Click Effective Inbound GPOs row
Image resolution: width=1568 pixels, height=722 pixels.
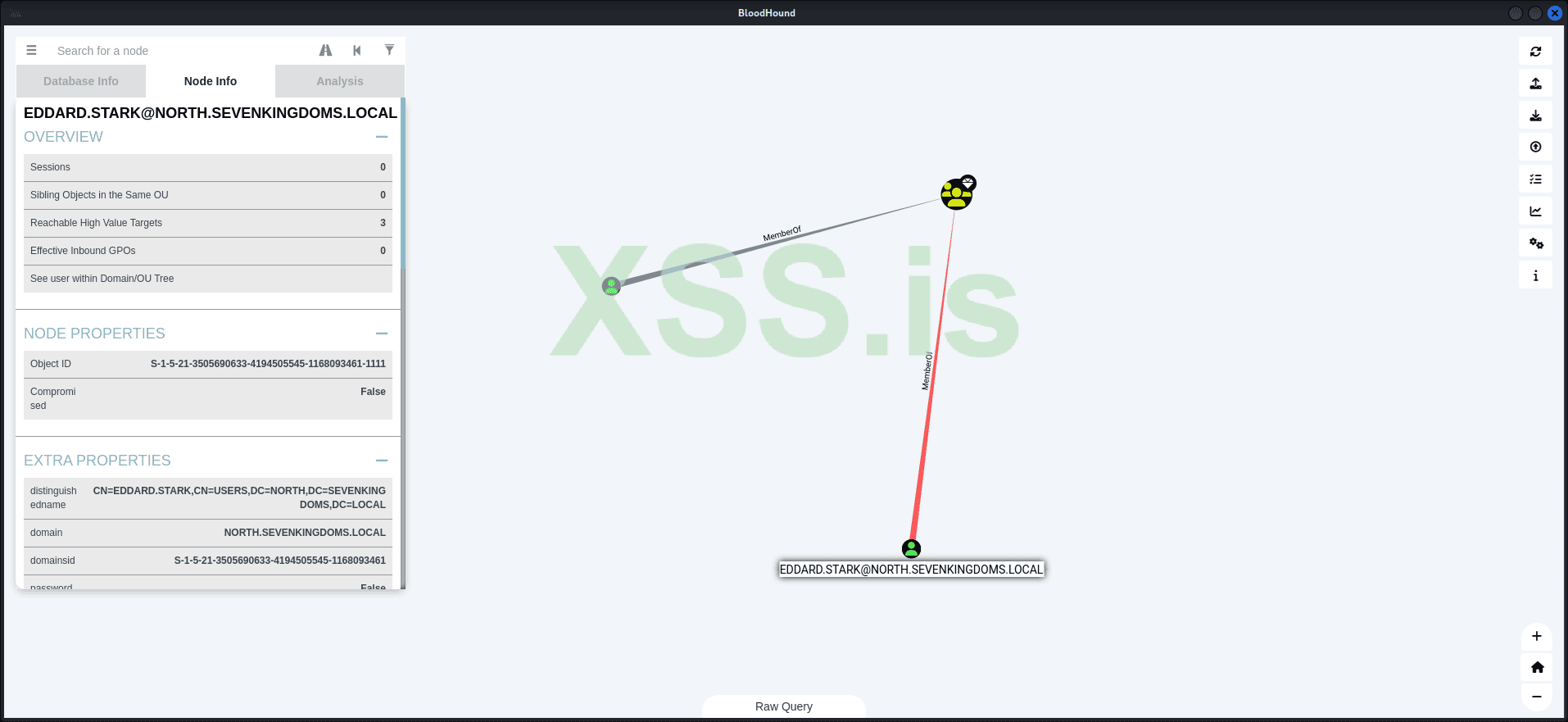point(208,251)
